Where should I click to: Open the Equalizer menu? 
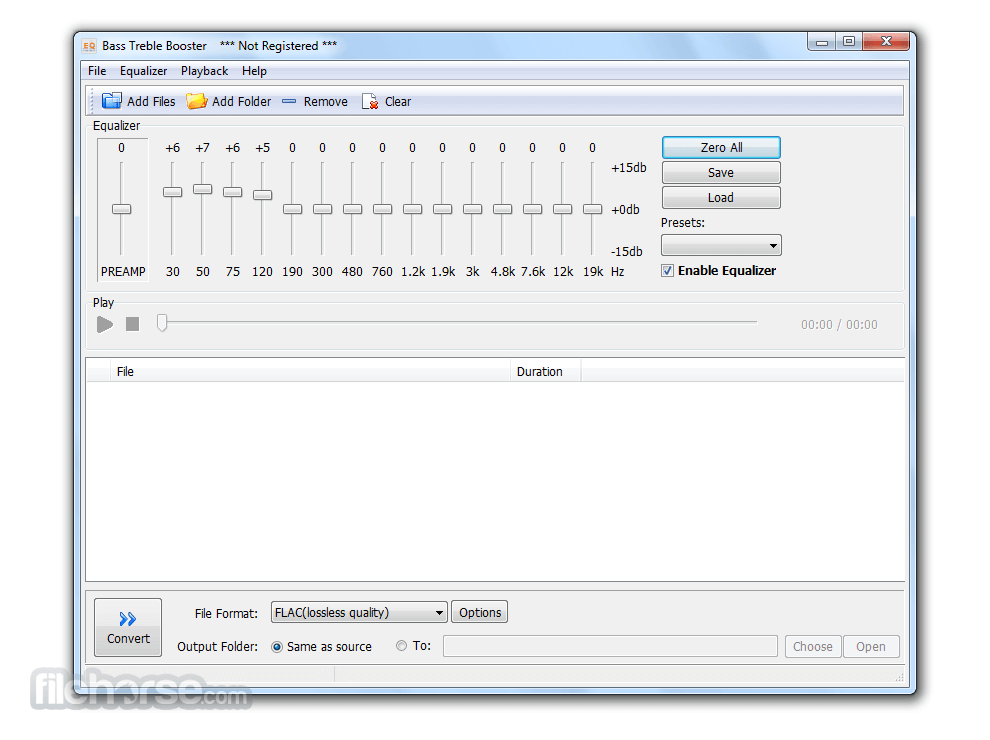[x=143, y=71]
